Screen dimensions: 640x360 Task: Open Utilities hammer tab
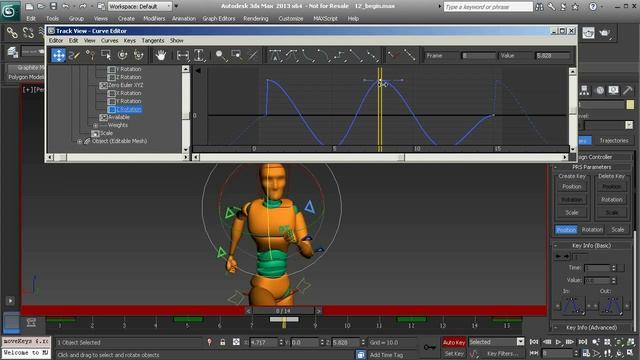pos(627,90)
